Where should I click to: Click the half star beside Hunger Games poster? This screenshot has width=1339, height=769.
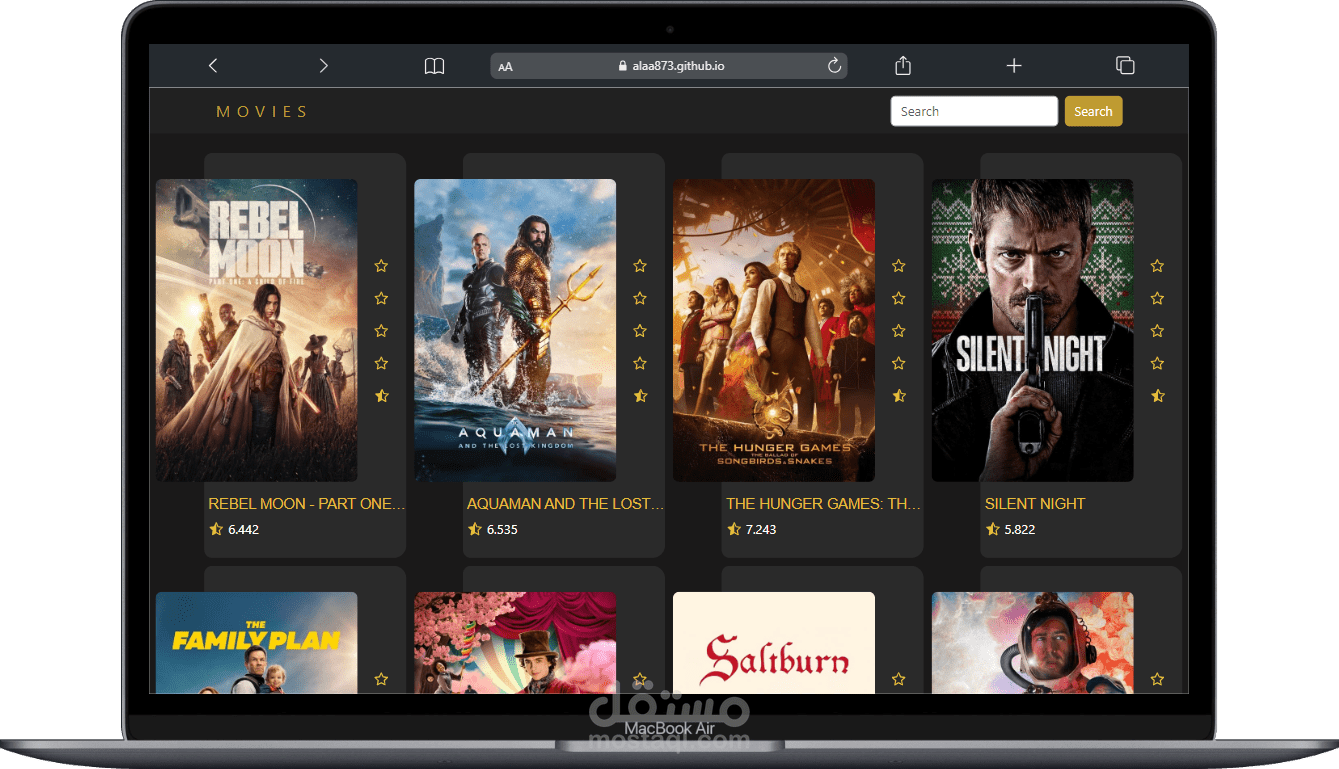(898, 396)
